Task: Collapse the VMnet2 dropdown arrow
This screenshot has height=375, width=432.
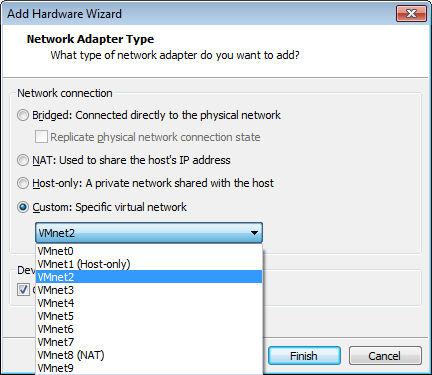Action: click(254, 233)
